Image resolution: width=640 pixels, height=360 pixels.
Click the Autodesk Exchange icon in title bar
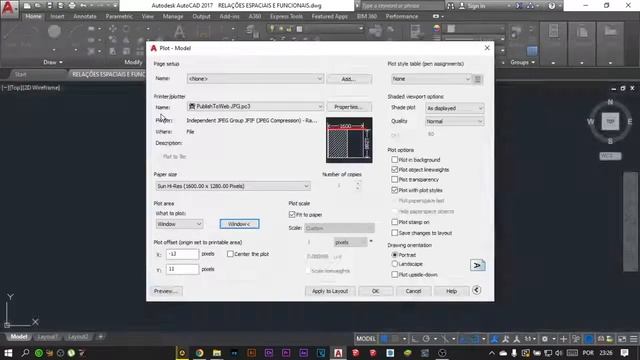coord(519,6)
